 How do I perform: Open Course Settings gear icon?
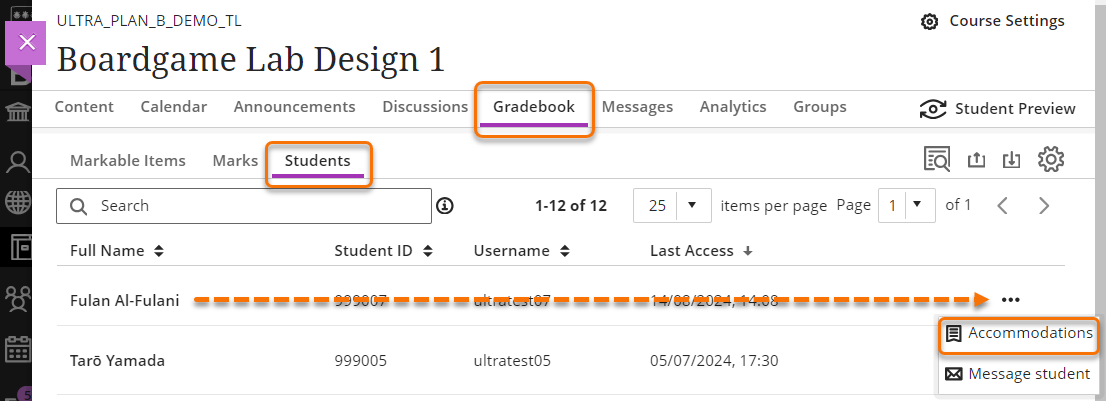[929, 22]
